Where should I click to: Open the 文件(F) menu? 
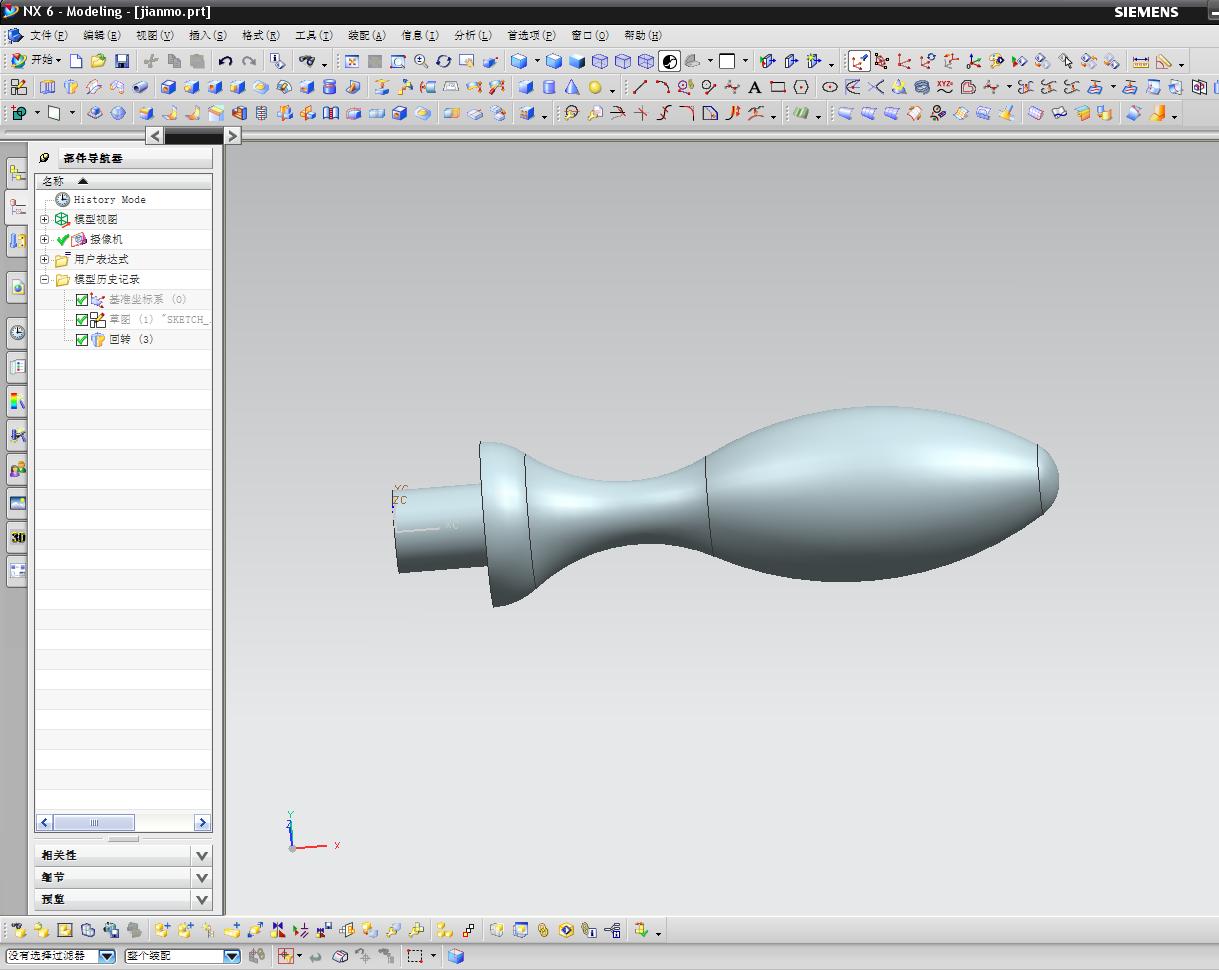49,35
